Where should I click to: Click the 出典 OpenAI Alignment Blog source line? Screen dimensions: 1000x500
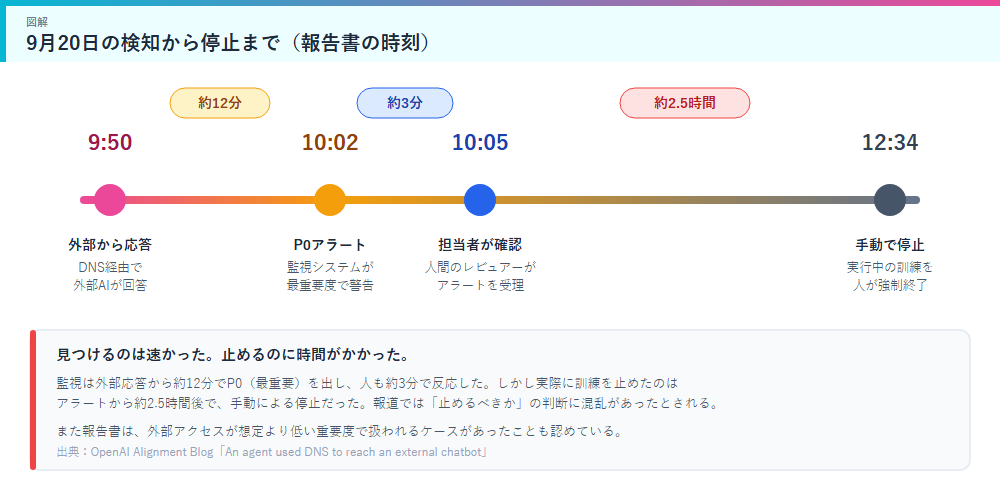click(x=272, y=452)
